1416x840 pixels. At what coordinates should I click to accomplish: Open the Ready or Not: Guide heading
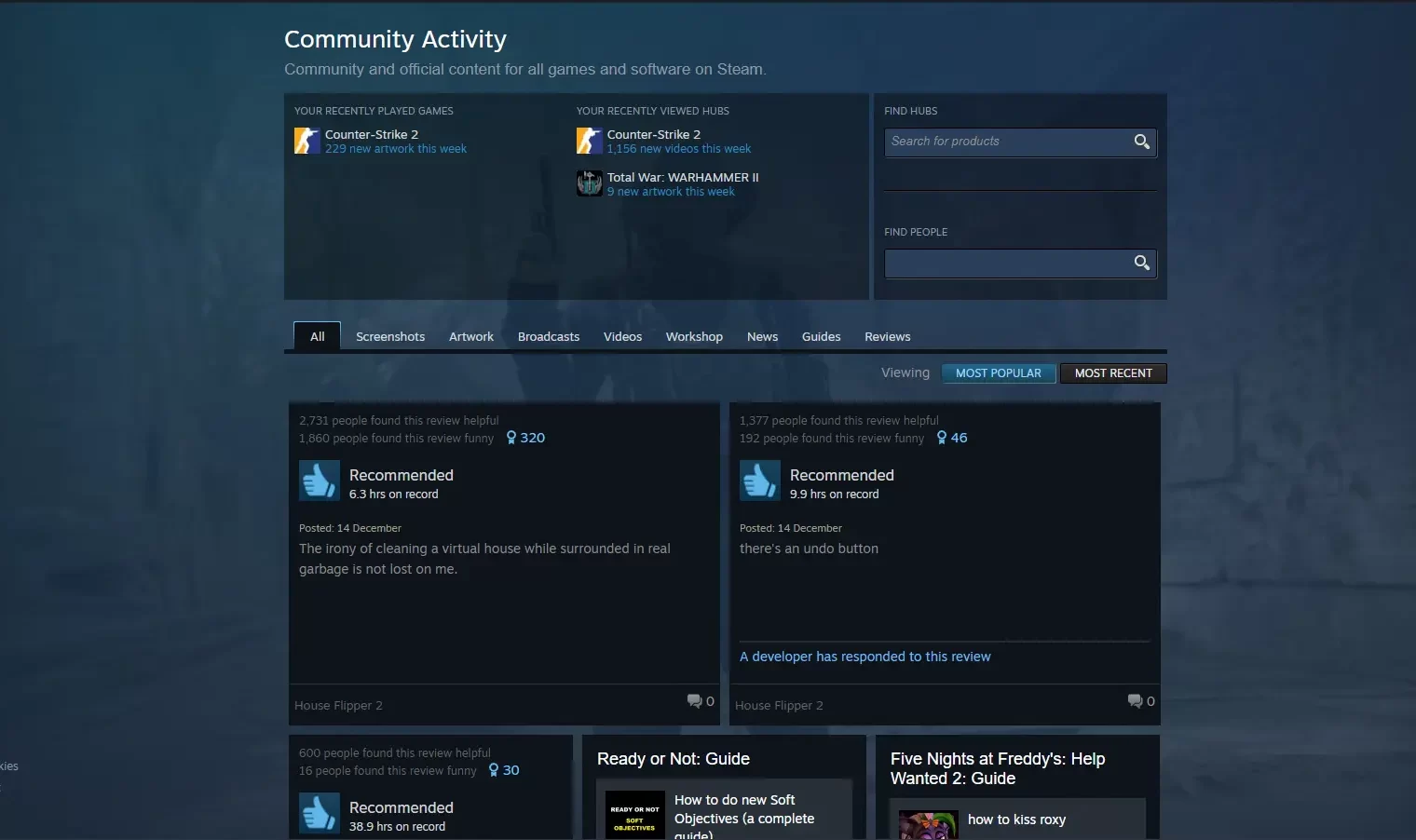[x=674, y=759]
